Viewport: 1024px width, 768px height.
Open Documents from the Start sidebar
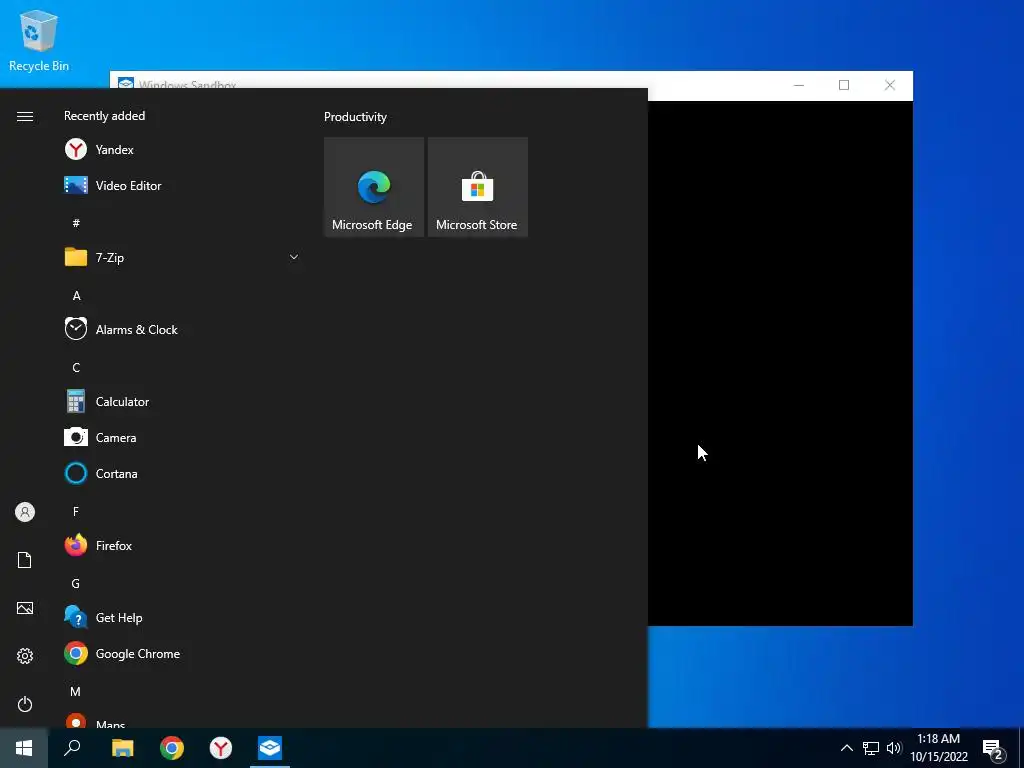[25, 560]
